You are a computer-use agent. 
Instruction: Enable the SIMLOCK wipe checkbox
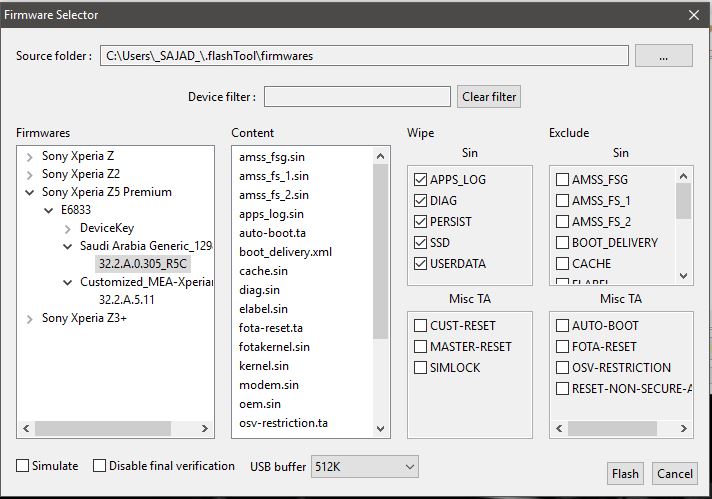pyautogui.click(x=420, y=367)
